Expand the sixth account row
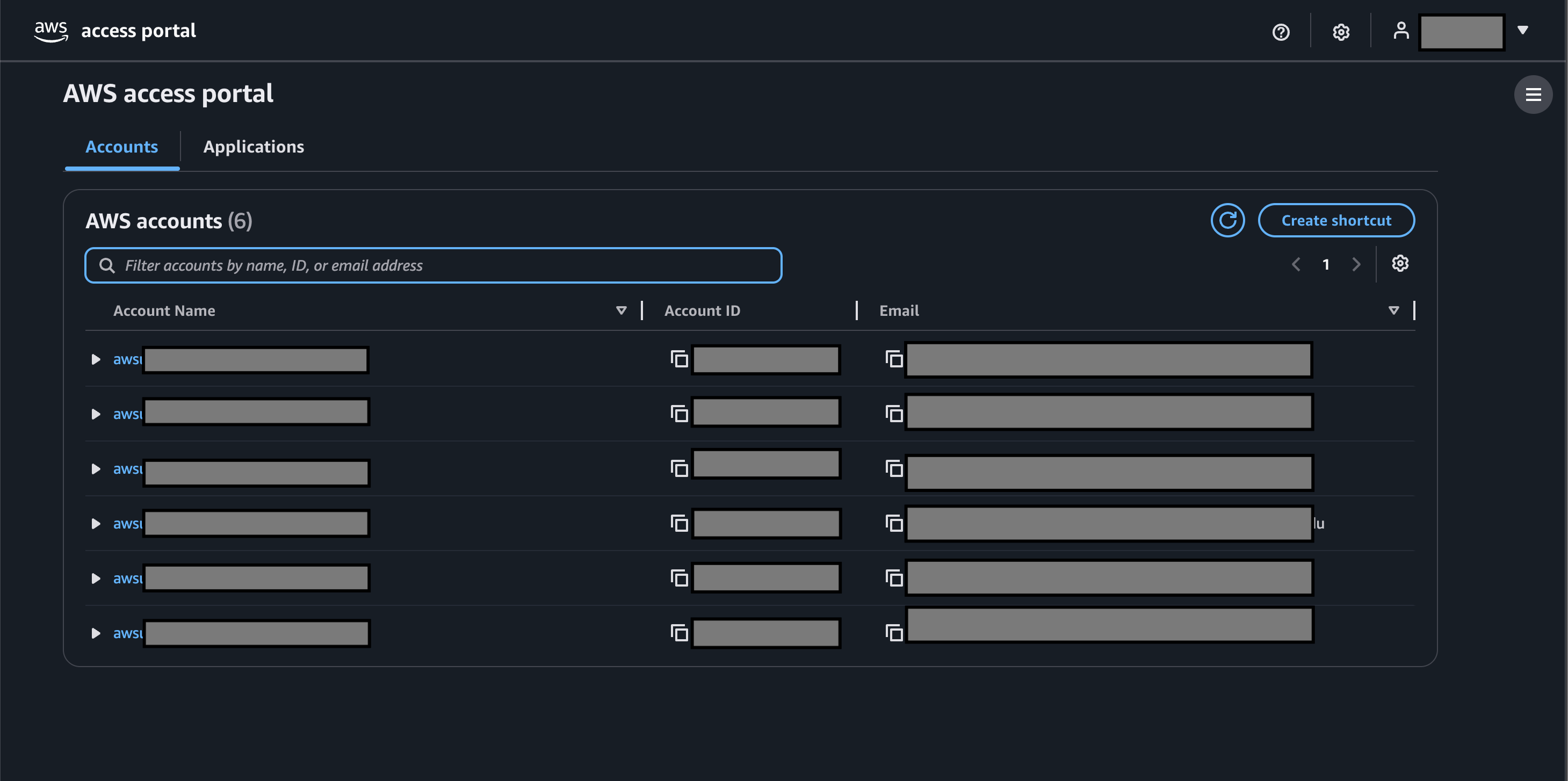 [96, 633]
